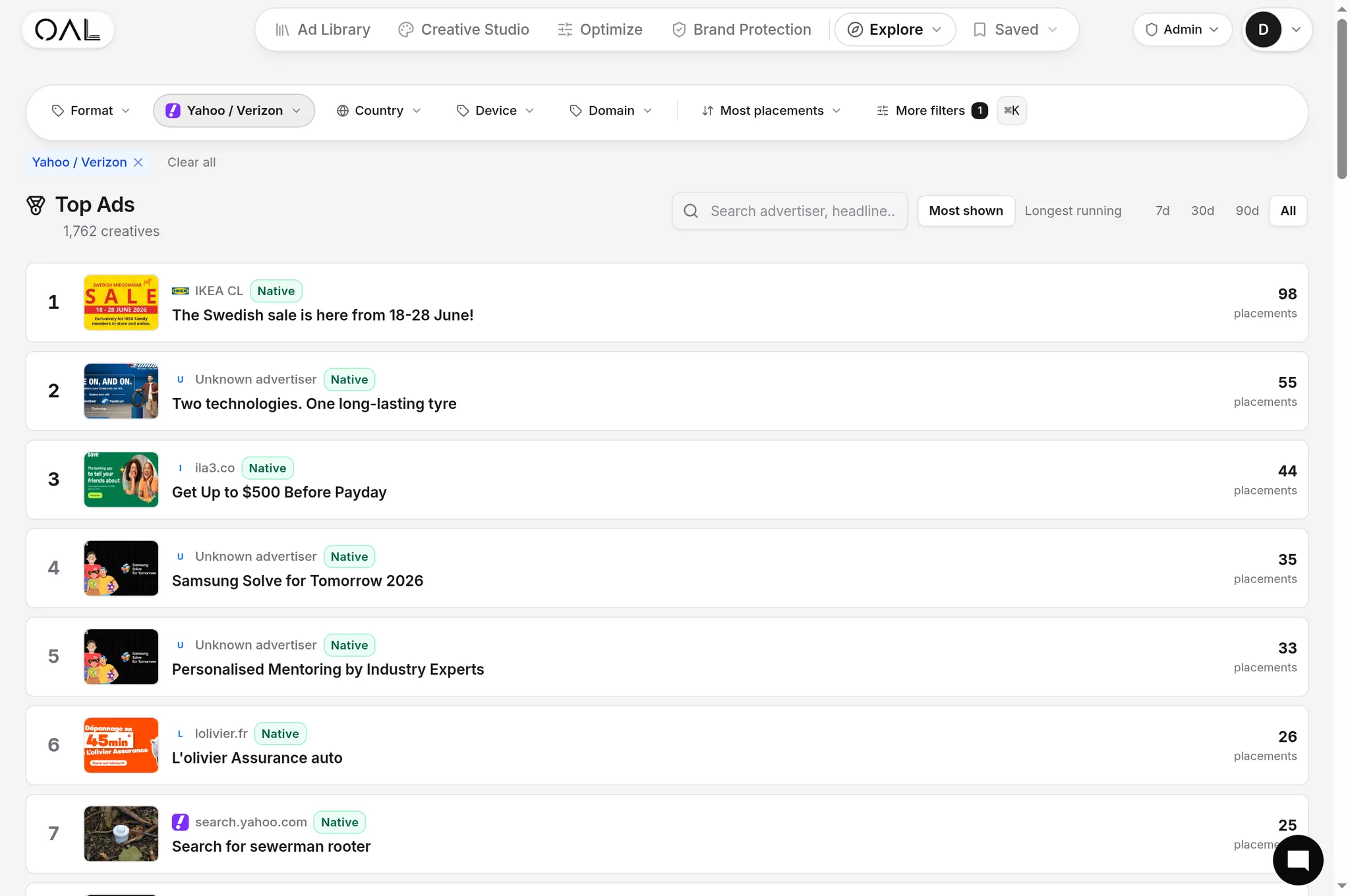The height and width of the screenshot is (896, 1350).
Task: Open 'Two technologies. One long-lasting tyre'
Action: pyautogui.click(x=314, y=404)
